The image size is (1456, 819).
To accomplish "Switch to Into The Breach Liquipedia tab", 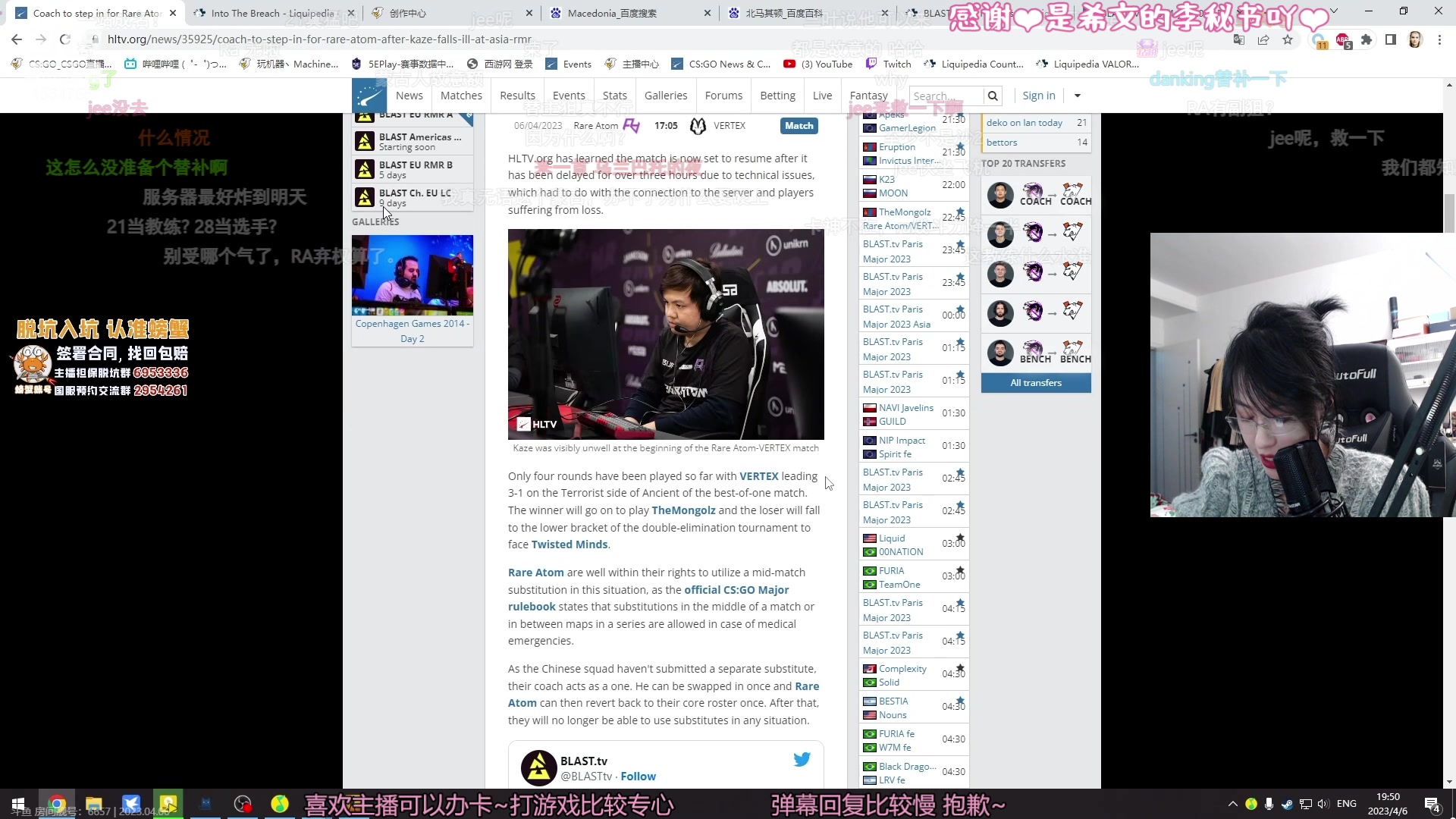I will click(x=272, y=13).
